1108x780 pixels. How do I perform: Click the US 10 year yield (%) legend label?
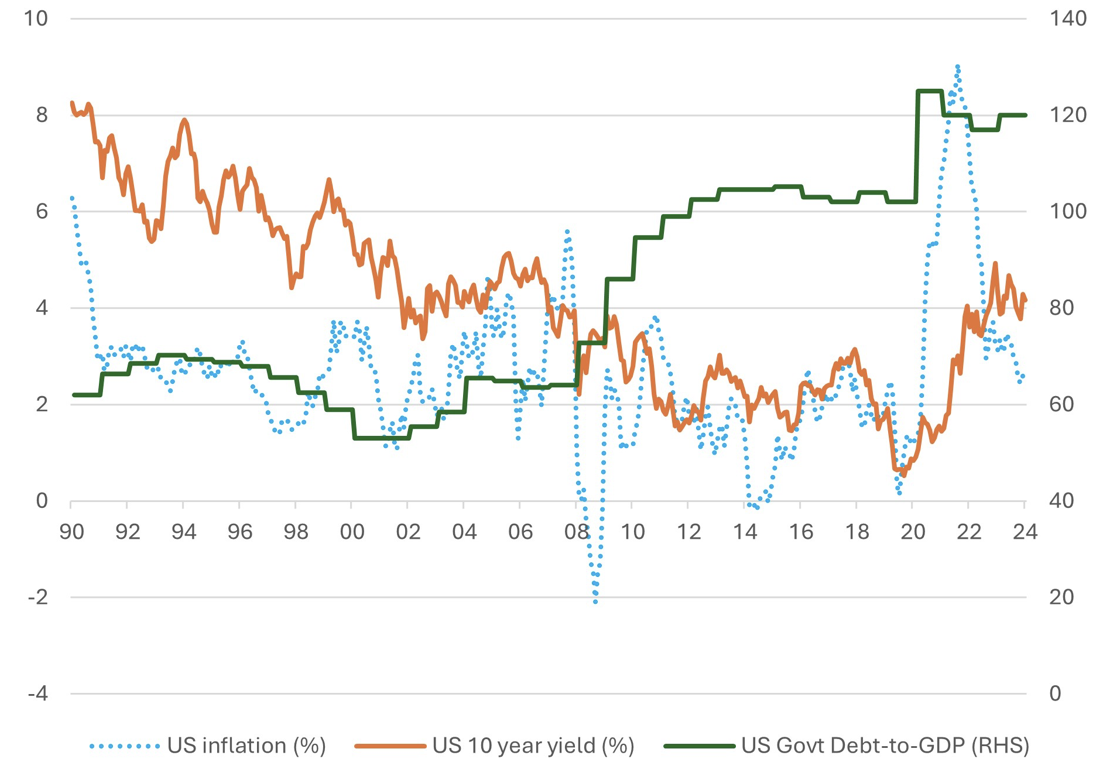pyautogui.click(x=533, y=745)
